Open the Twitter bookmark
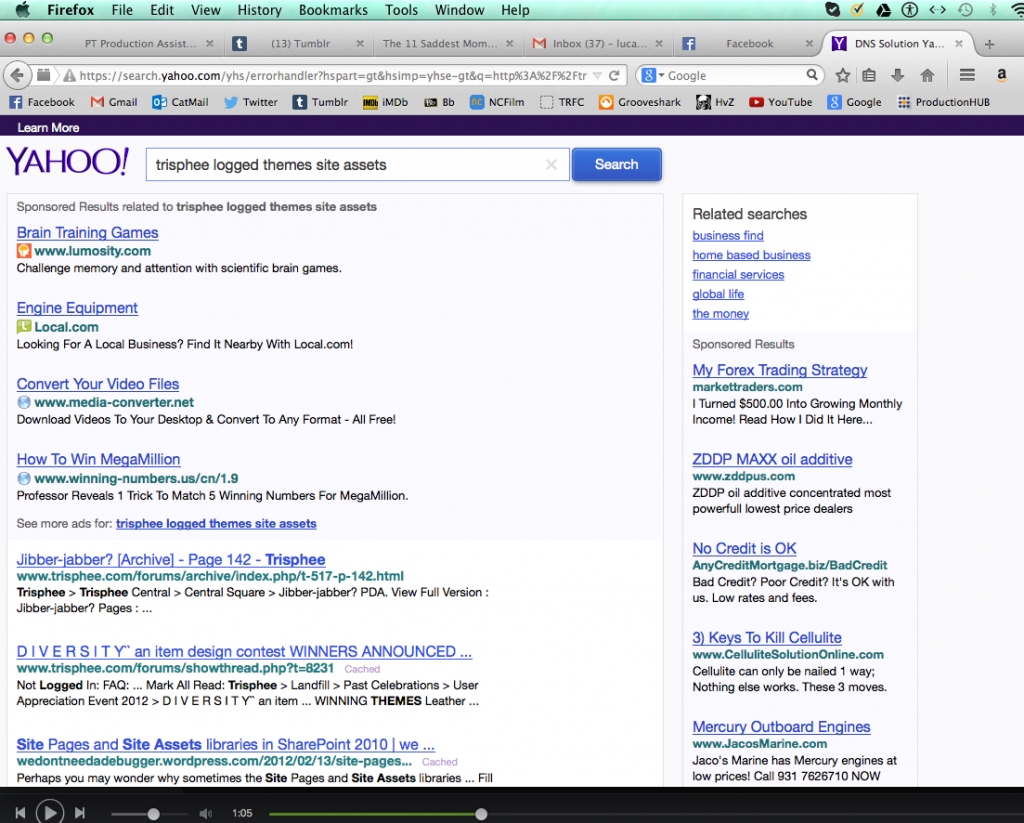Screen dimensions: 1024x823 pos(251,102)
